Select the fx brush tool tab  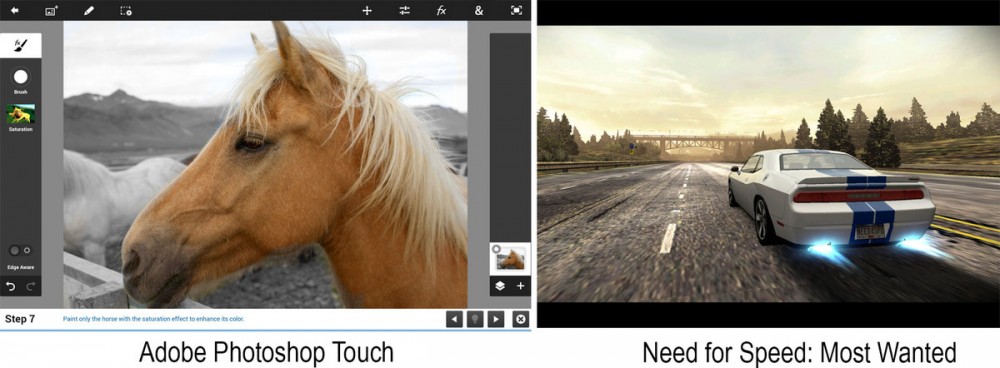point(20,45)
